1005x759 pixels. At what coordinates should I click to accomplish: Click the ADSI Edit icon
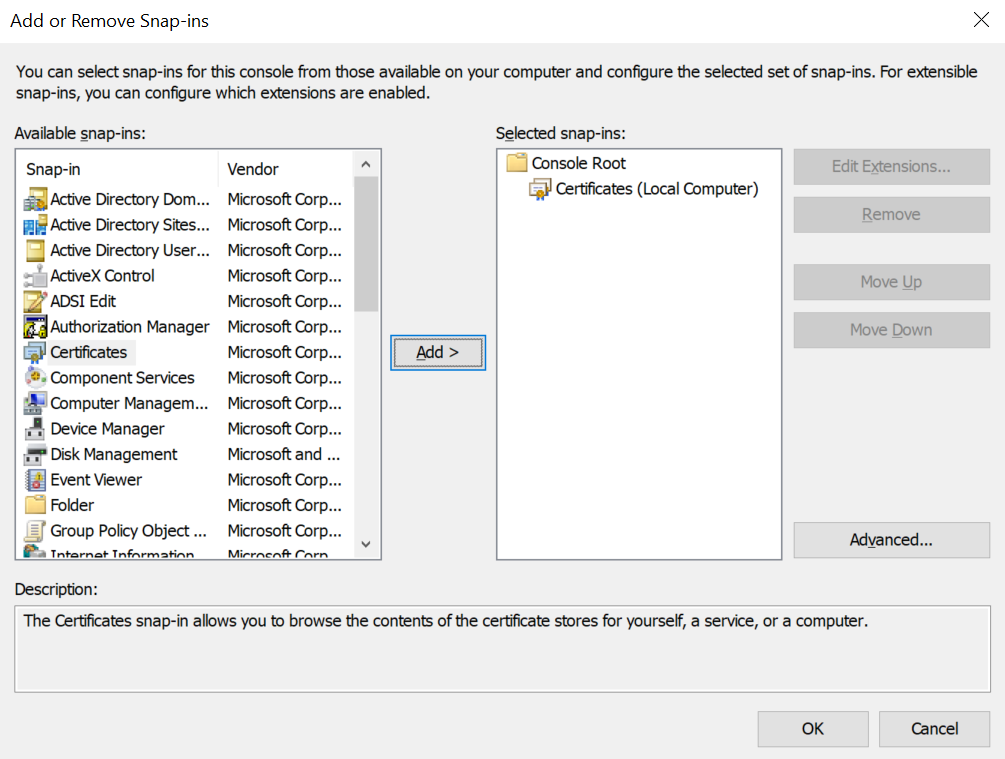[x=35, y=301]
